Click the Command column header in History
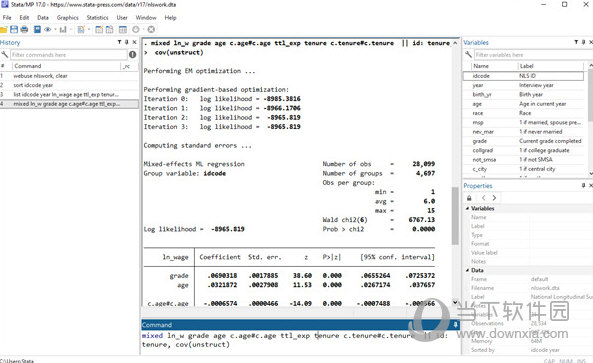Image resolution: width=593 pixels, height=363 pixels. (x=66, y=66)
